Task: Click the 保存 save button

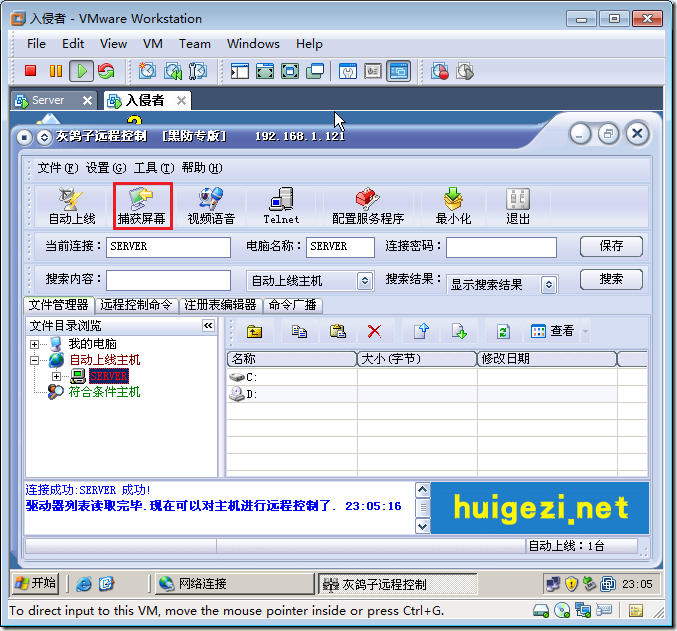Action: click(611, 246)
